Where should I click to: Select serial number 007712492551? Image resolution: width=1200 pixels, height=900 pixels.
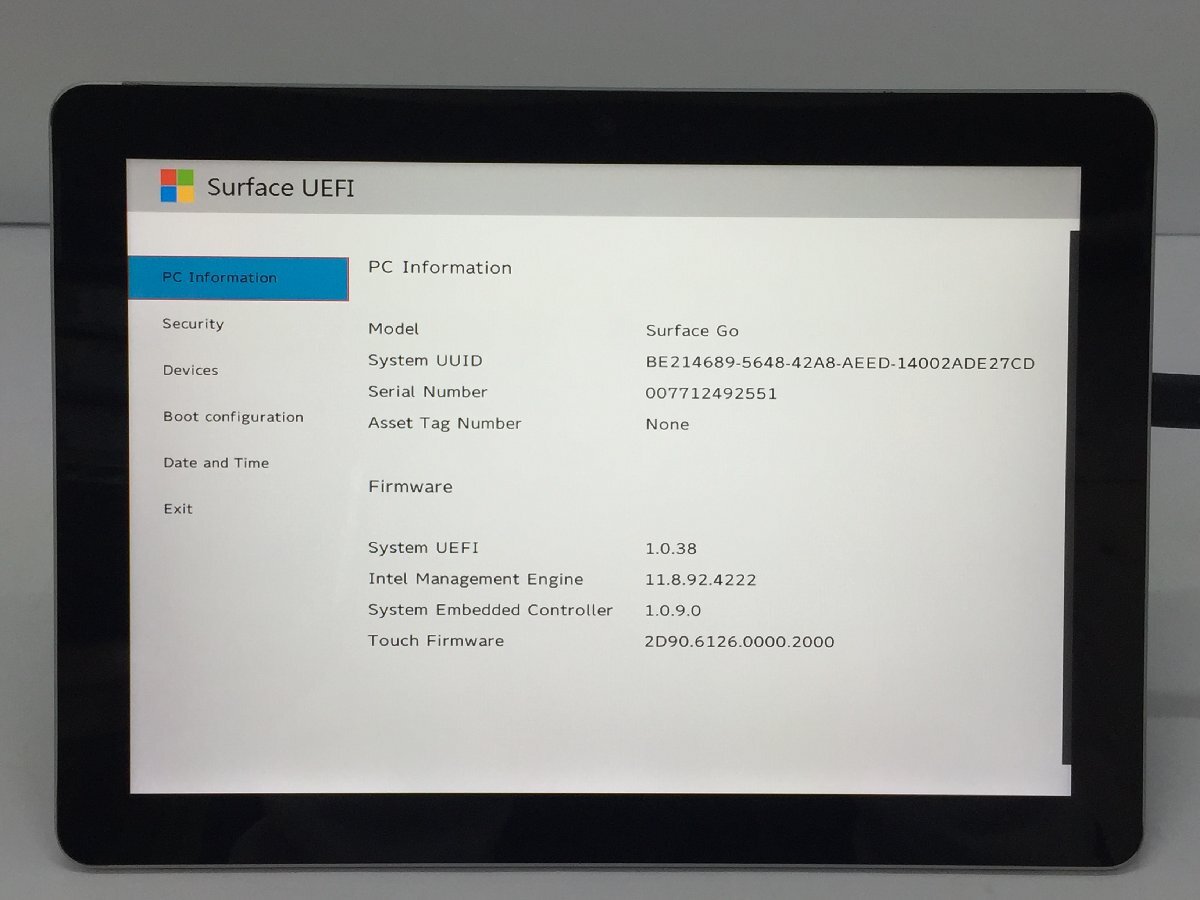[x=711, y=394]
